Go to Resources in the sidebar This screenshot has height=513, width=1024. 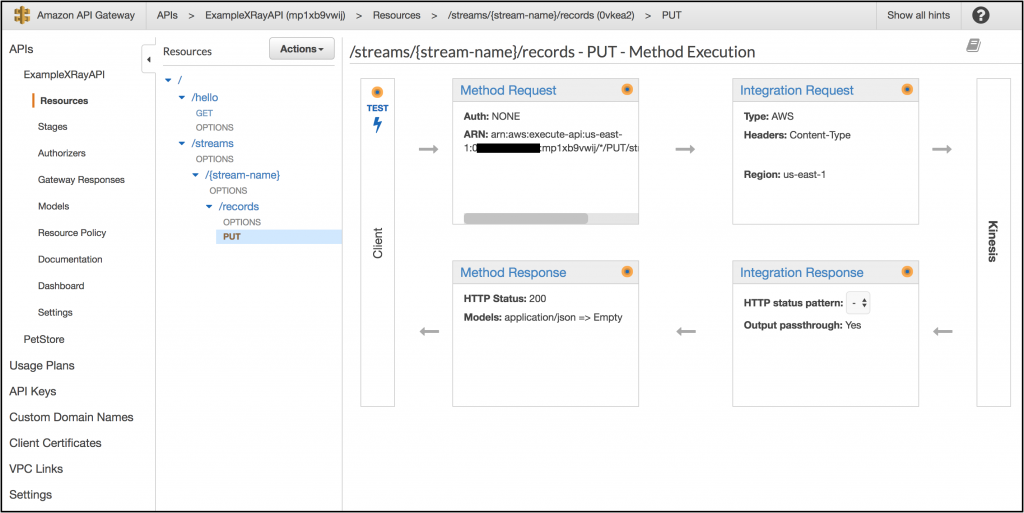[64, 101]
